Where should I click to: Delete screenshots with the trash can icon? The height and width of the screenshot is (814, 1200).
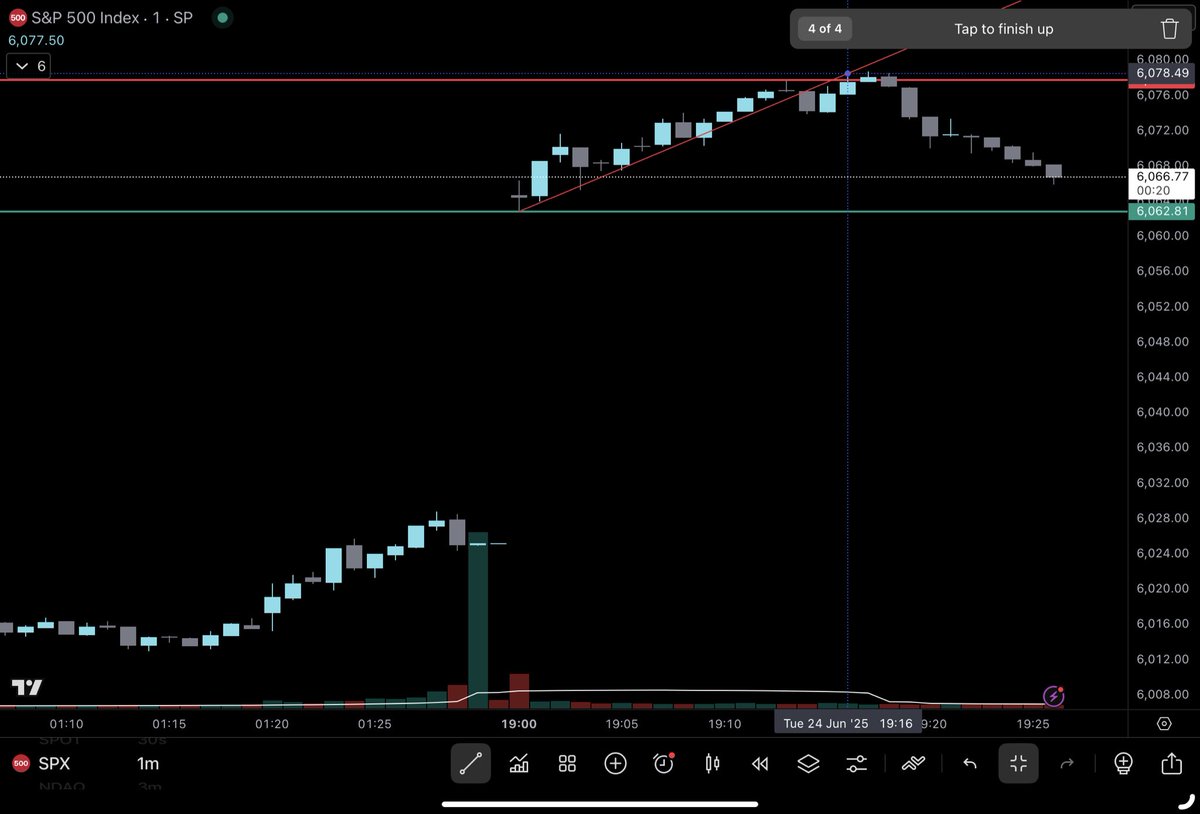pyautogui.click(x=1169, y=28)
